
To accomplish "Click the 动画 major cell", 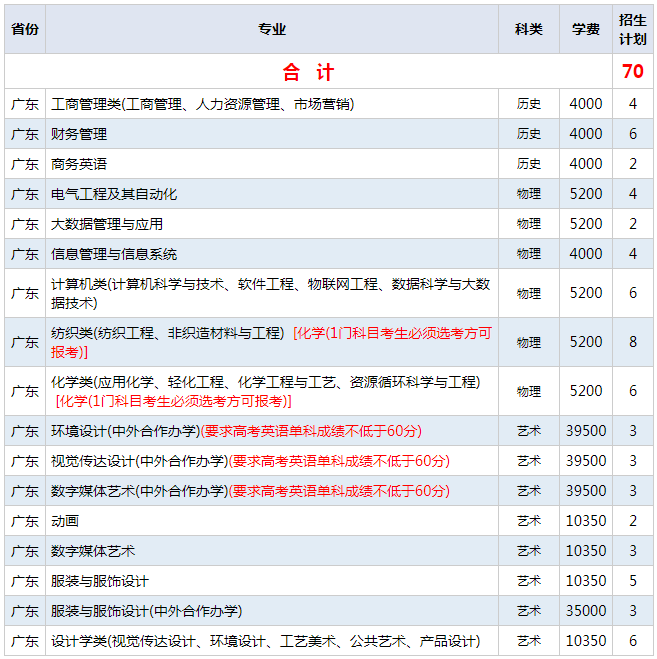I will point(272,521).
